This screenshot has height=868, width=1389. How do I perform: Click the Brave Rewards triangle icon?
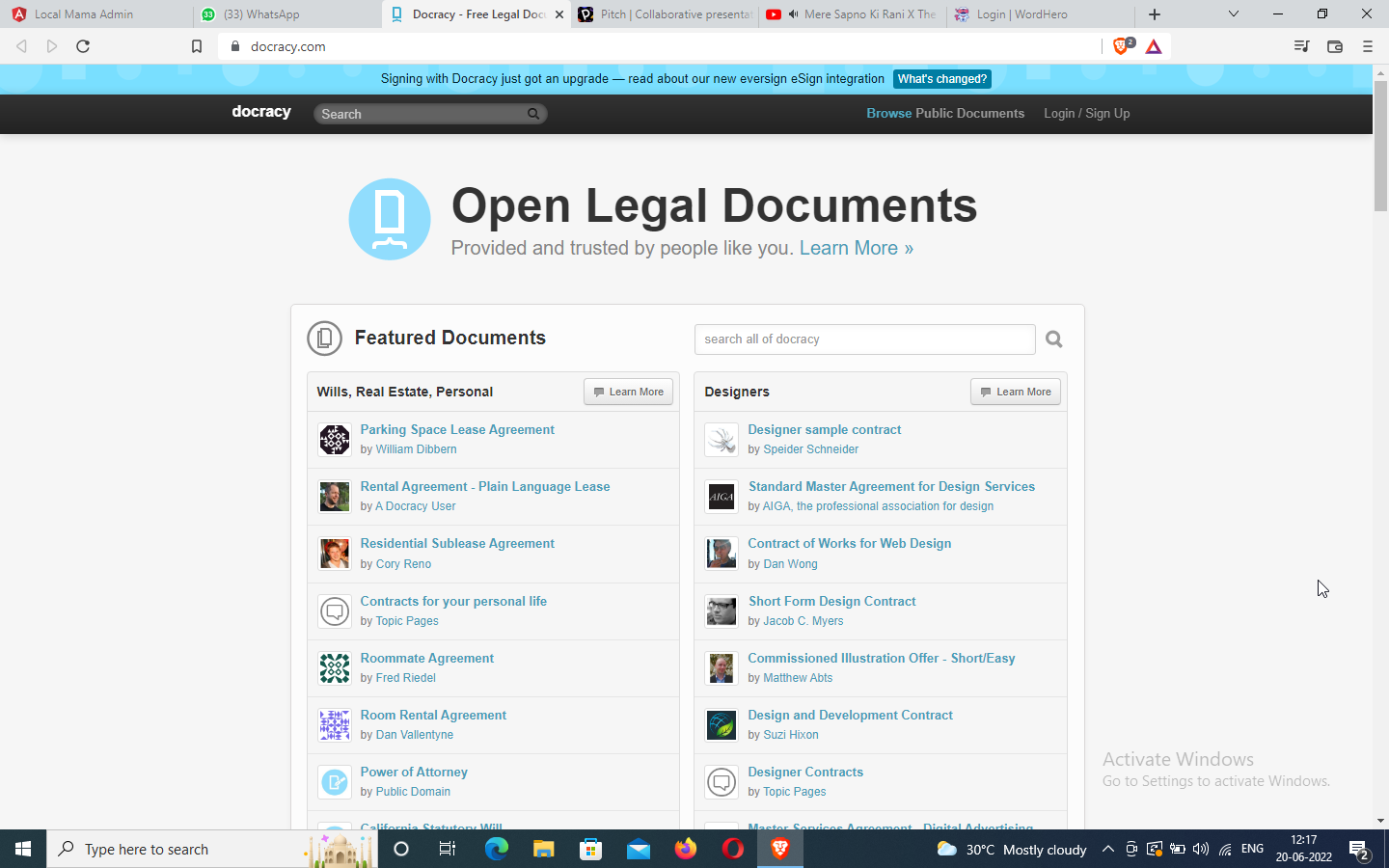point(1154,46)
